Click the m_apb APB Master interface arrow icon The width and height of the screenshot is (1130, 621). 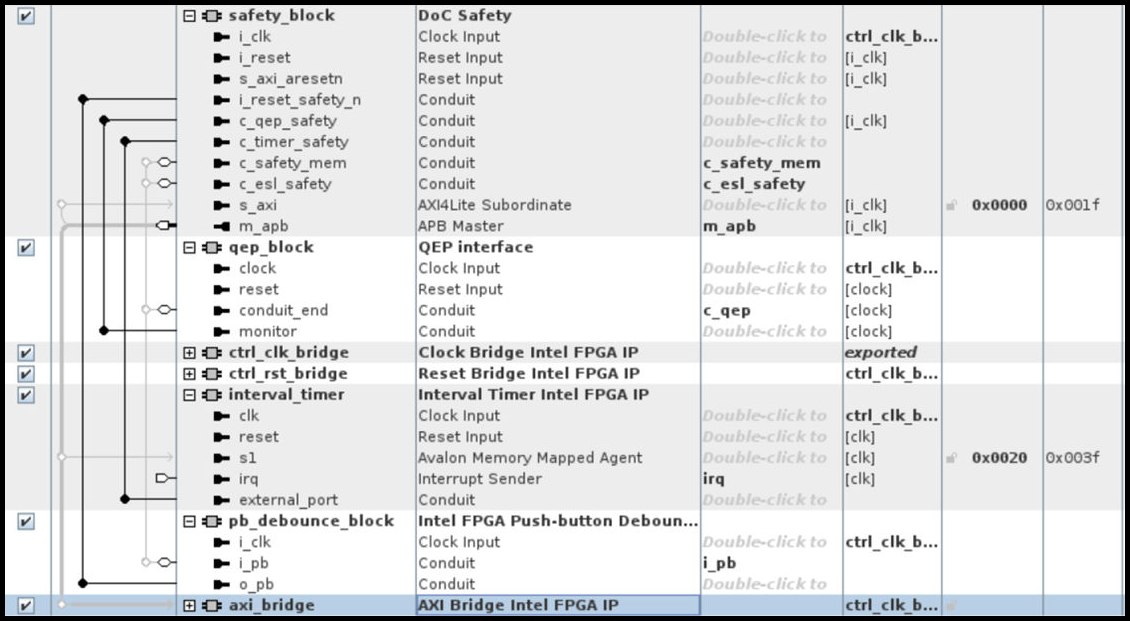click(x=222, y=226)
